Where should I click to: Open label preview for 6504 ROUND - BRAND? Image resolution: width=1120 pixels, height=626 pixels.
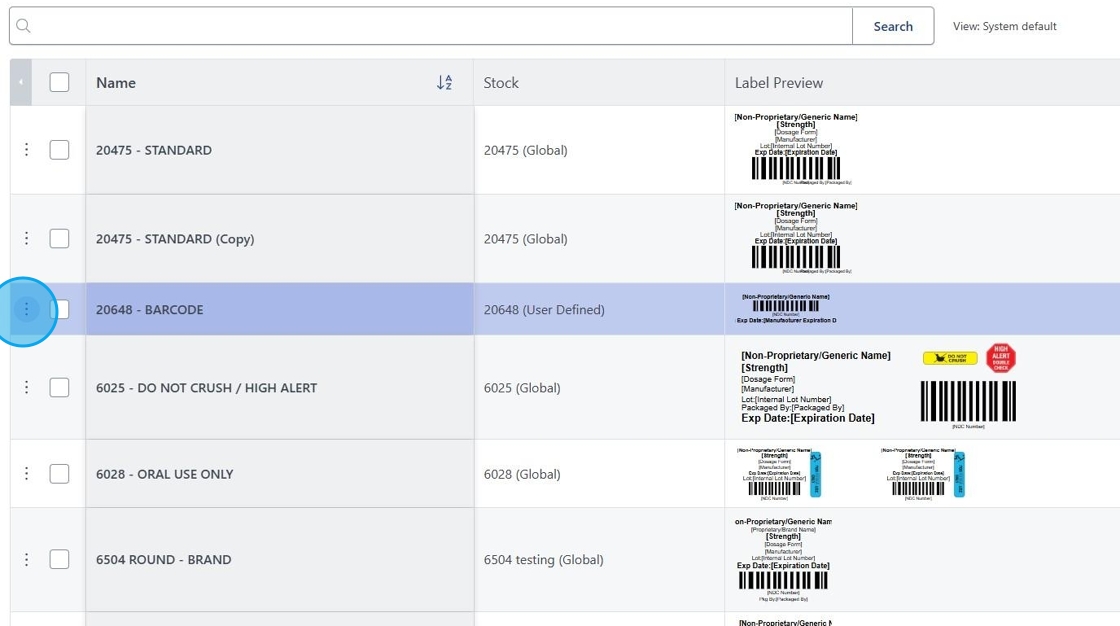784,560
